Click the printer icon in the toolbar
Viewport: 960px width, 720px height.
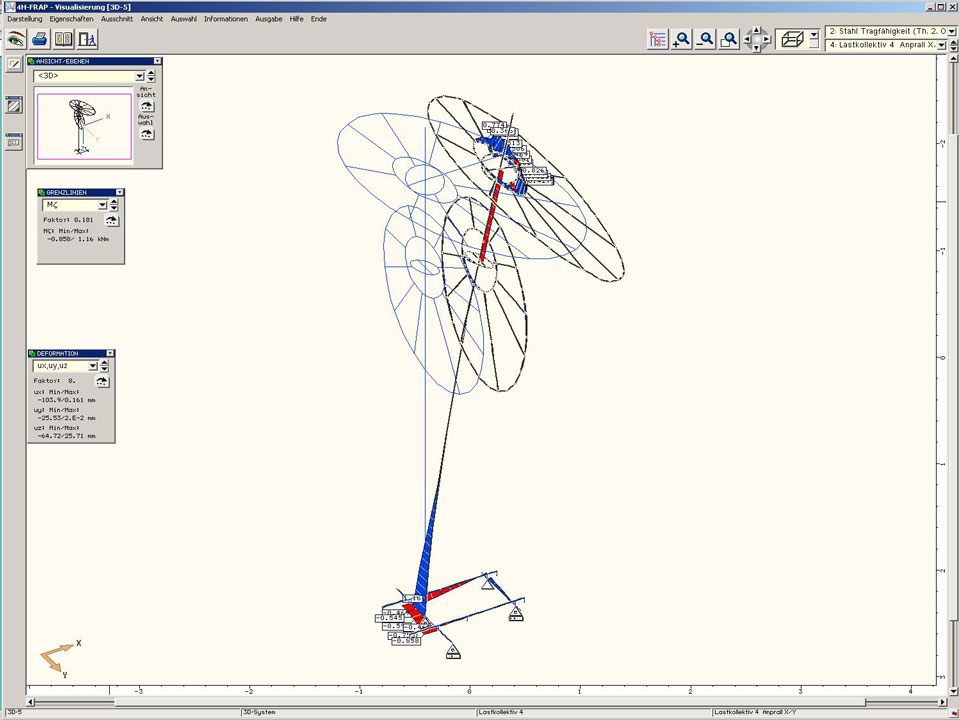[40, 39]
